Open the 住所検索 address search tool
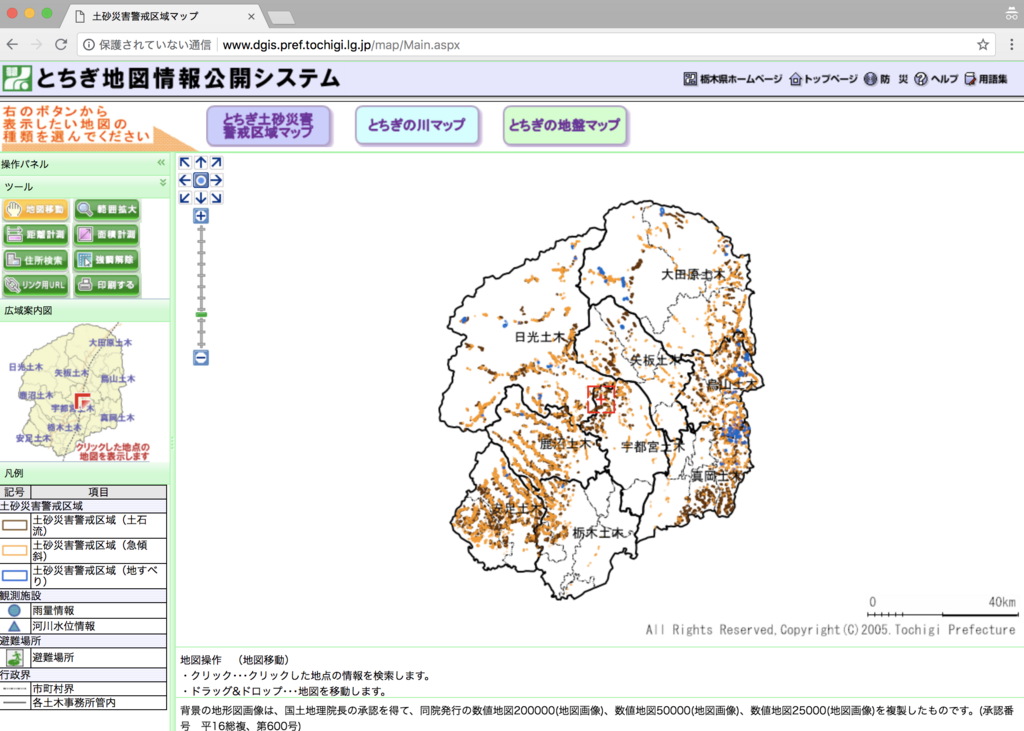Image resolution: width=1024 pixels, height=731 pixels. tap(35, 260)
